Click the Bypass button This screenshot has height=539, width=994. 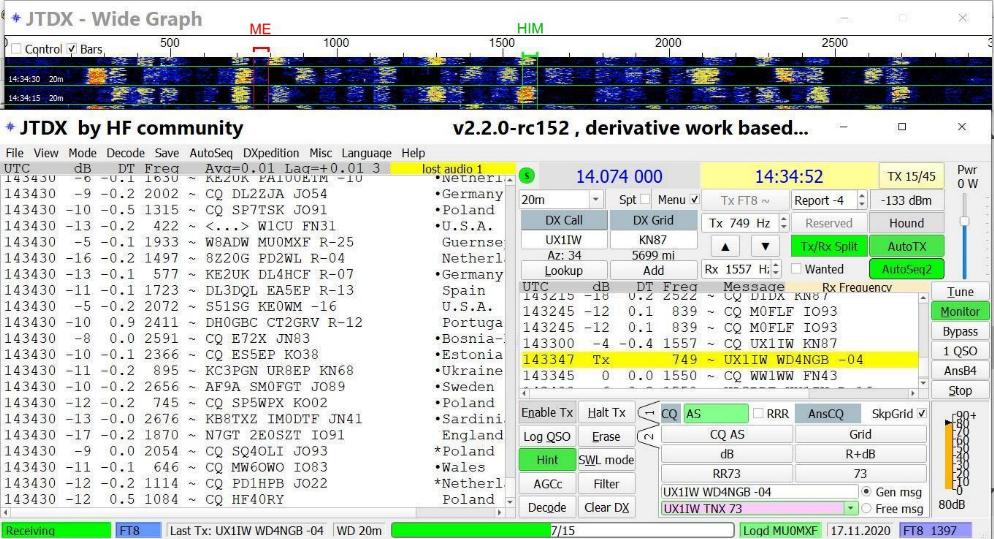(960, 331)
